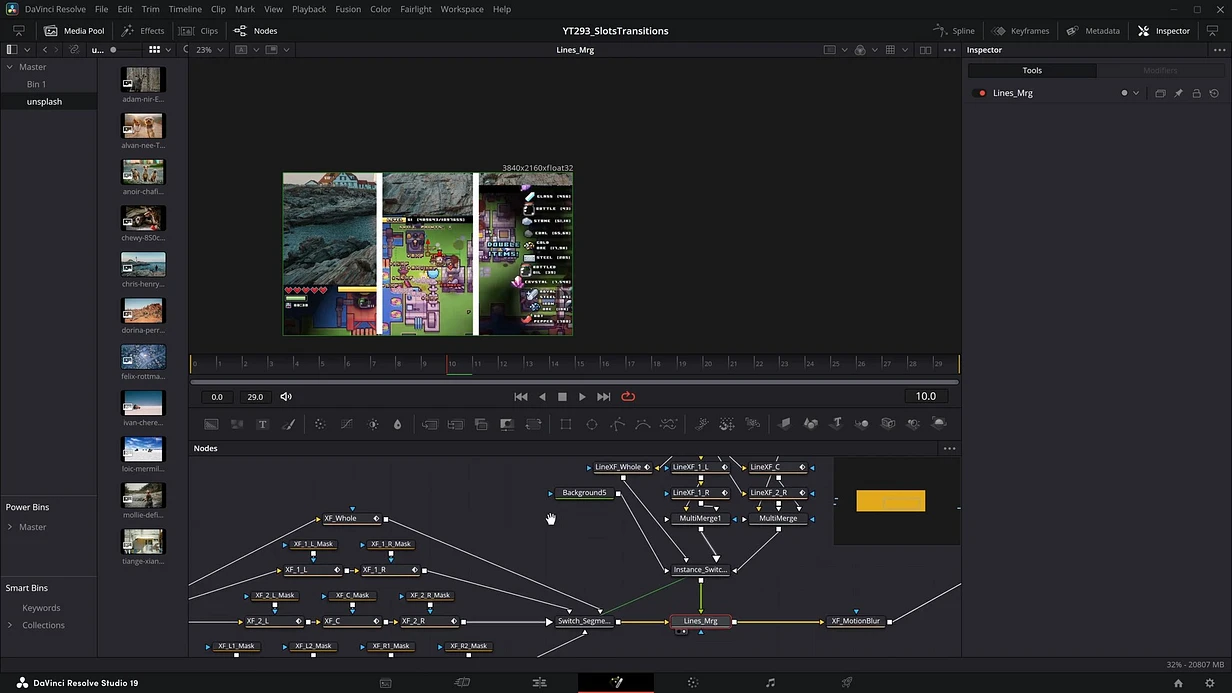Expand Collections smart bin
1232x693 pixels.
(x=10, y=625)
